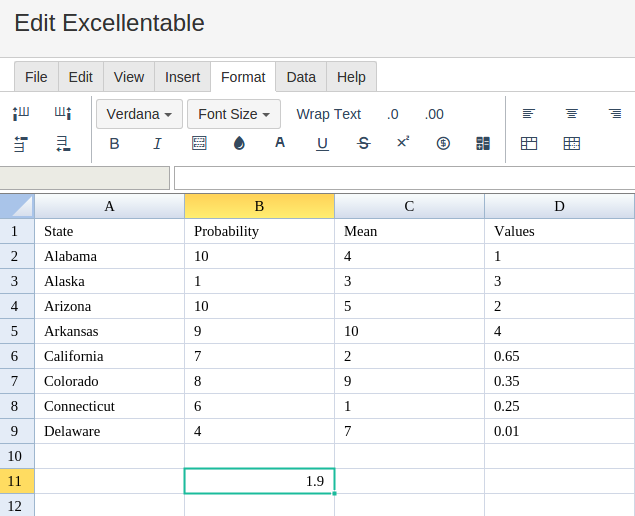The image size is (635, 516).
Task: Toggle bold formatting
Action: point(114,143)
